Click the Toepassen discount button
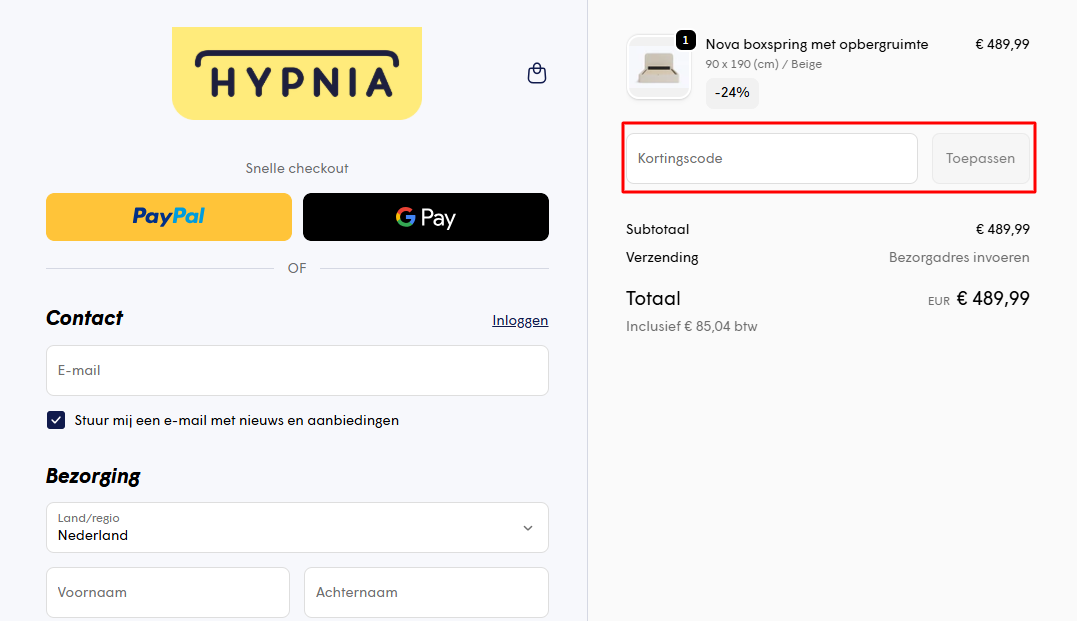The width and height of the screenshot is (1077, 621). pyautogui.click(x=980, y=158)
